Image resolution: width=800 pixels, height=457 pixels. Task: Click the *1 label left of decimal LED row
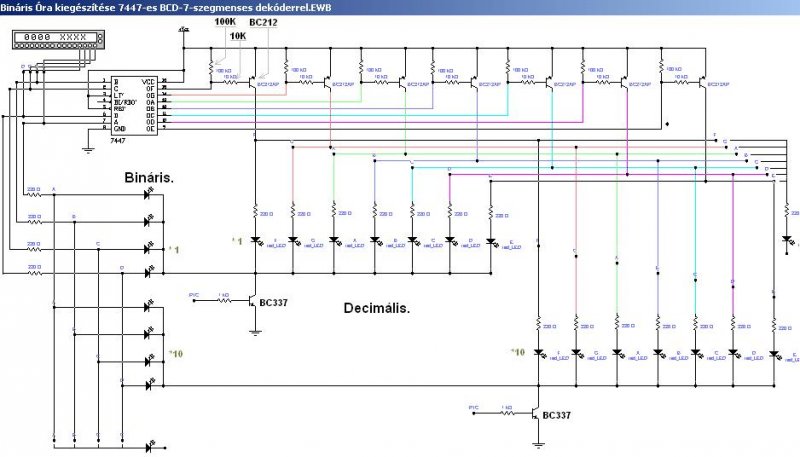tap(237, 241)
